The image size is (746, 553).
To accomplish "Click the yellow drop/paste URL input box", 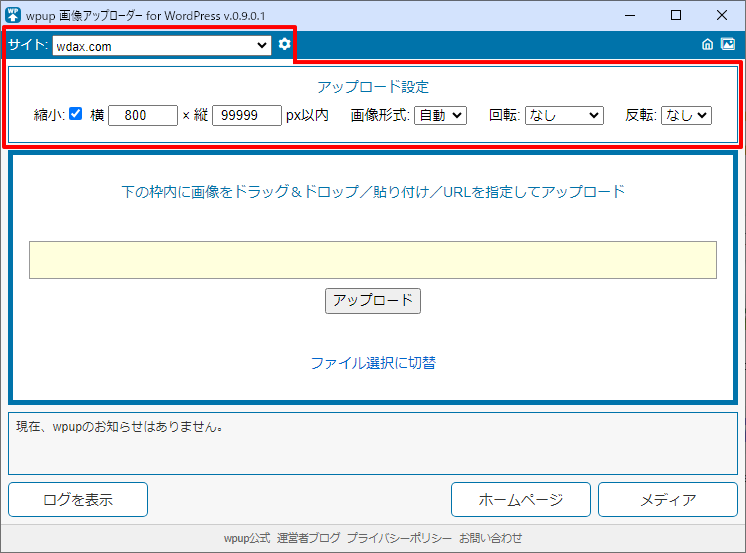I will (x=372, y=259).
